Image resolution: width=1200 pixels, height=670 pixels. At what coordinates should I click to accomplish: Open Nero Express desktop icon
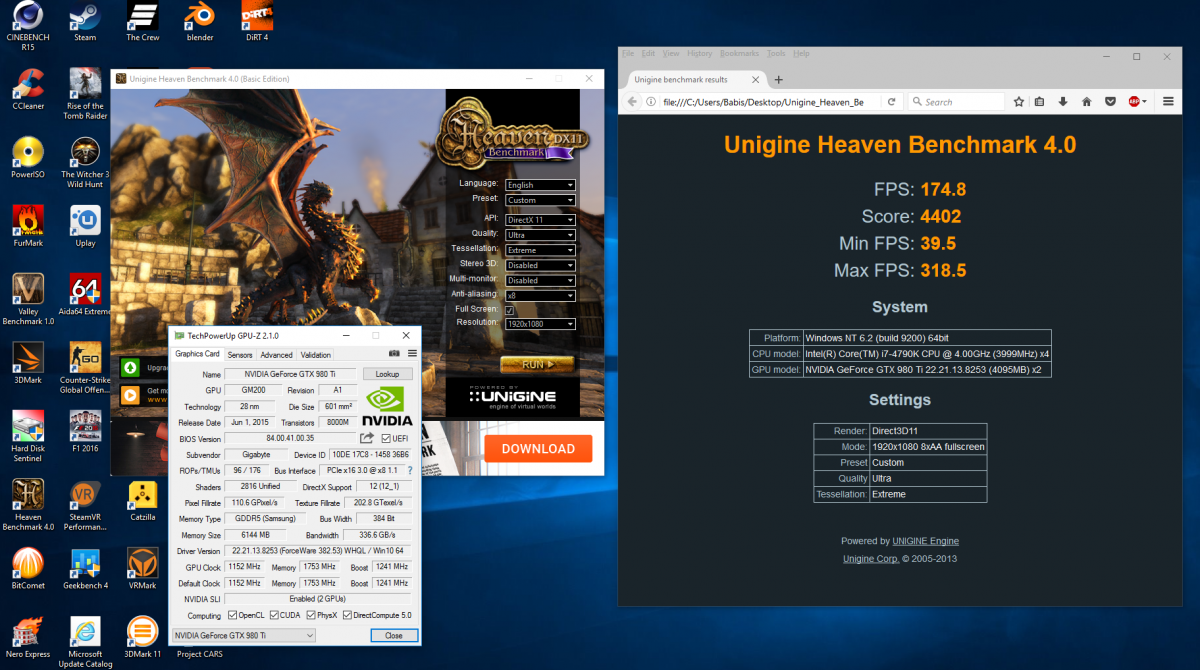(28, 636)
